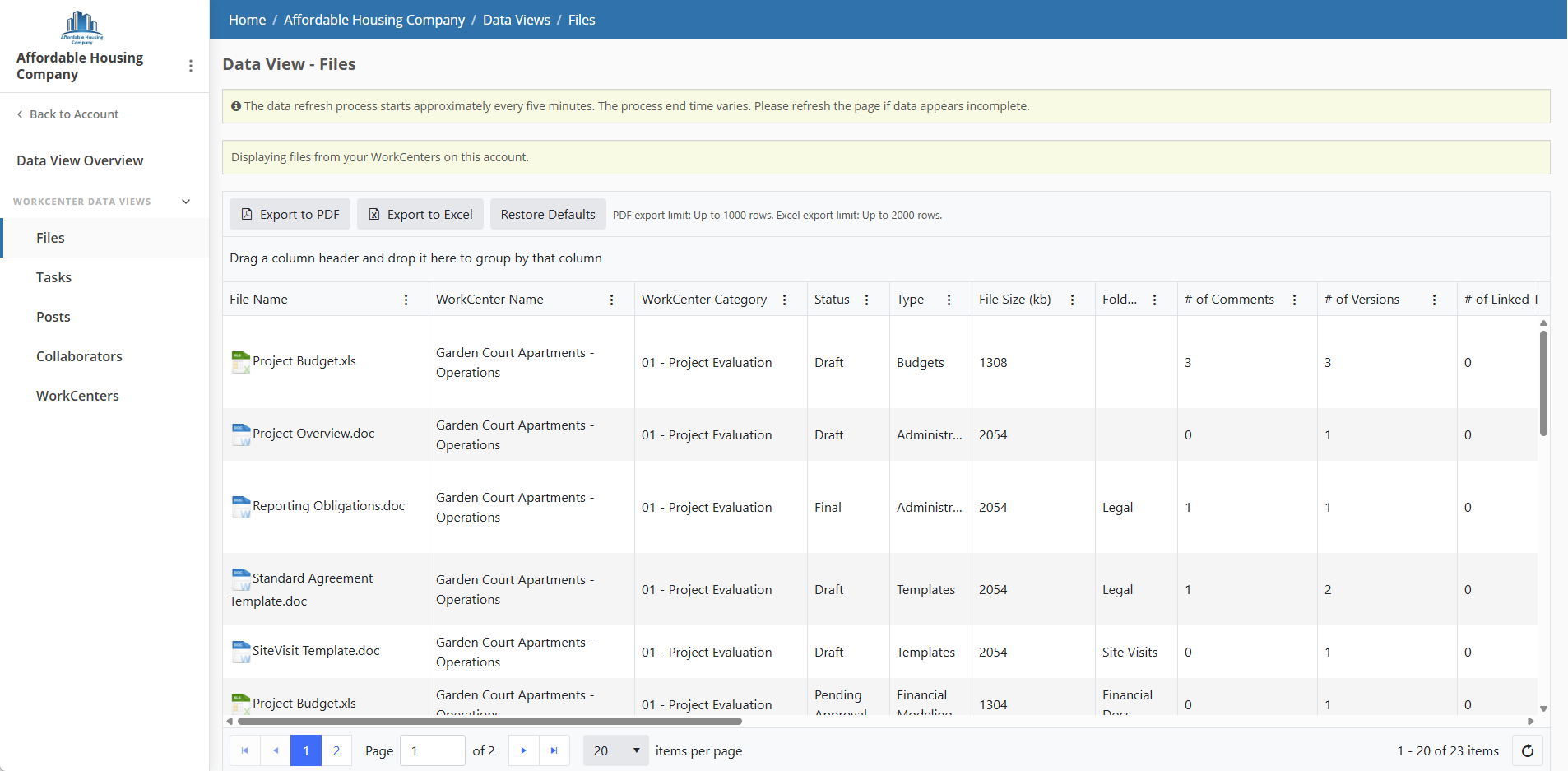Collapse the WorkCenter Data Views section
This screenshot has height=771, width=1568.
(186, 202)
